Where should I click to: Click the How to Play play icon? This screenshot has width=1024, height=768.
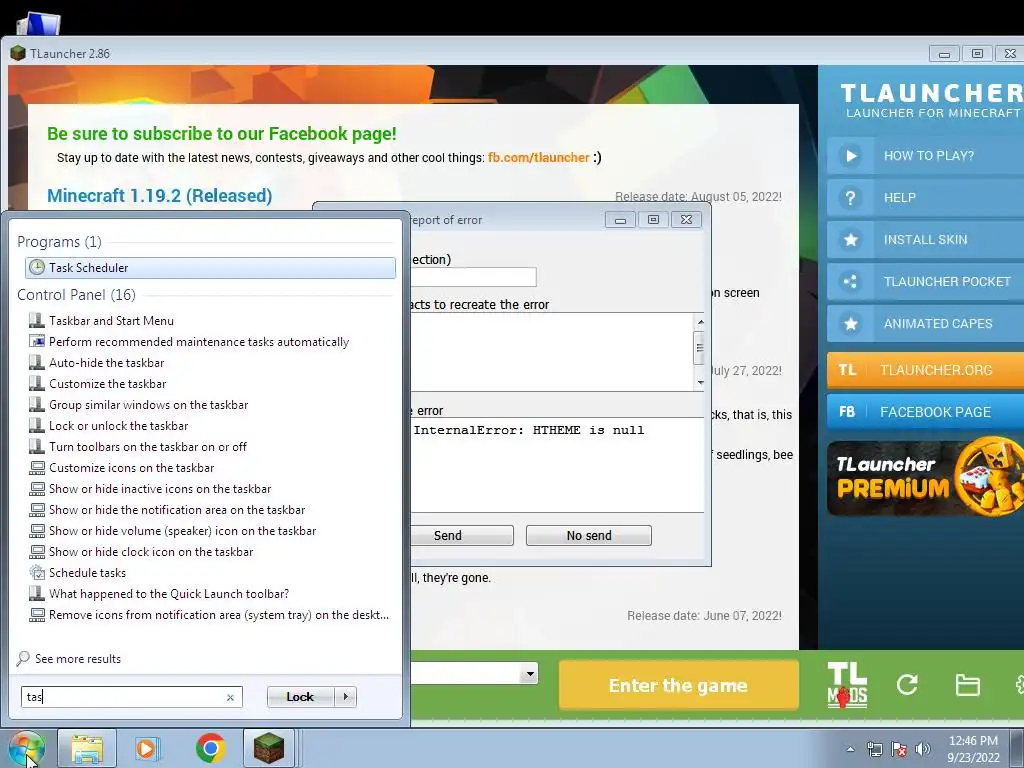850,156
